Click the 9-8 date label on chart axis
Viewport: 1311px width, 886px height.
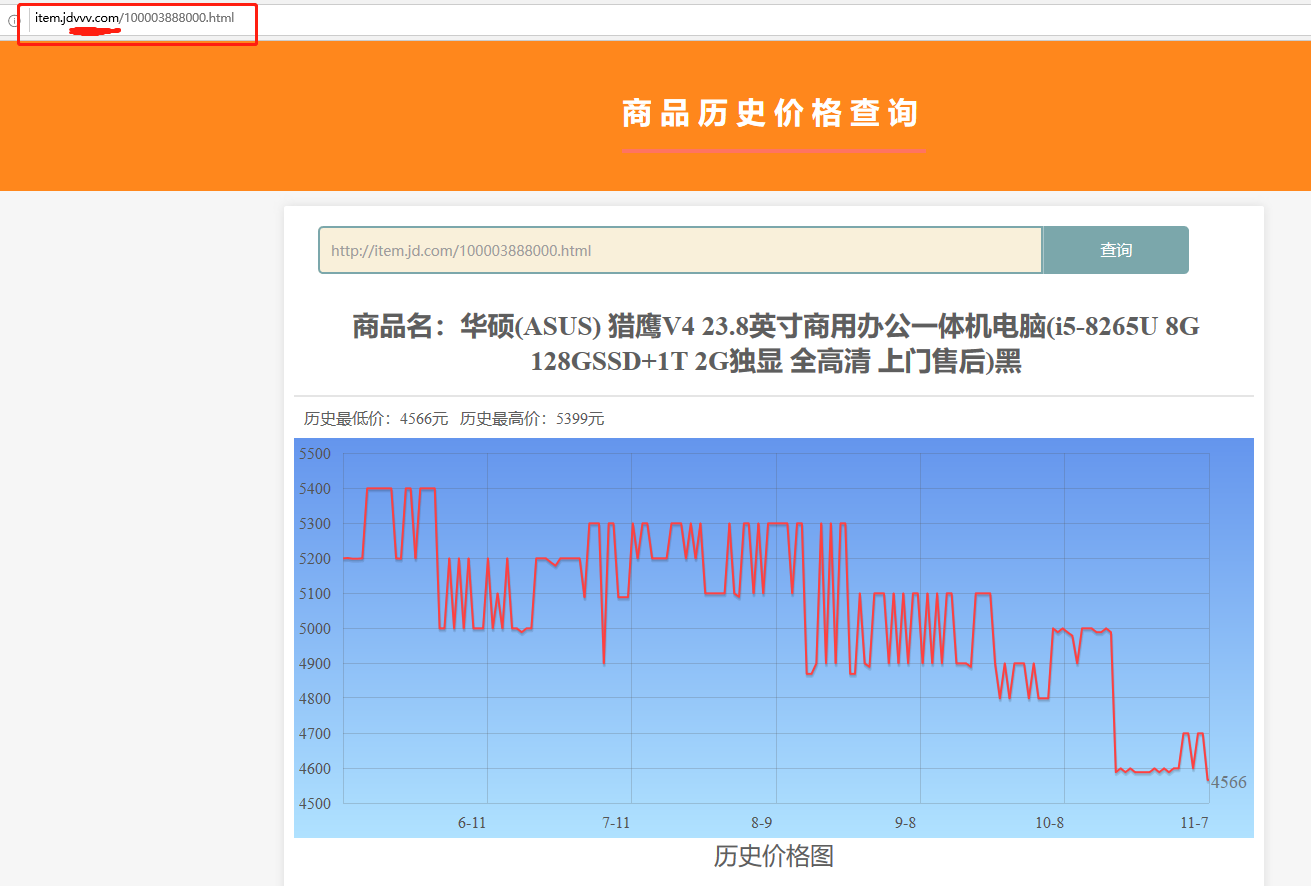[x=905, y=823]
